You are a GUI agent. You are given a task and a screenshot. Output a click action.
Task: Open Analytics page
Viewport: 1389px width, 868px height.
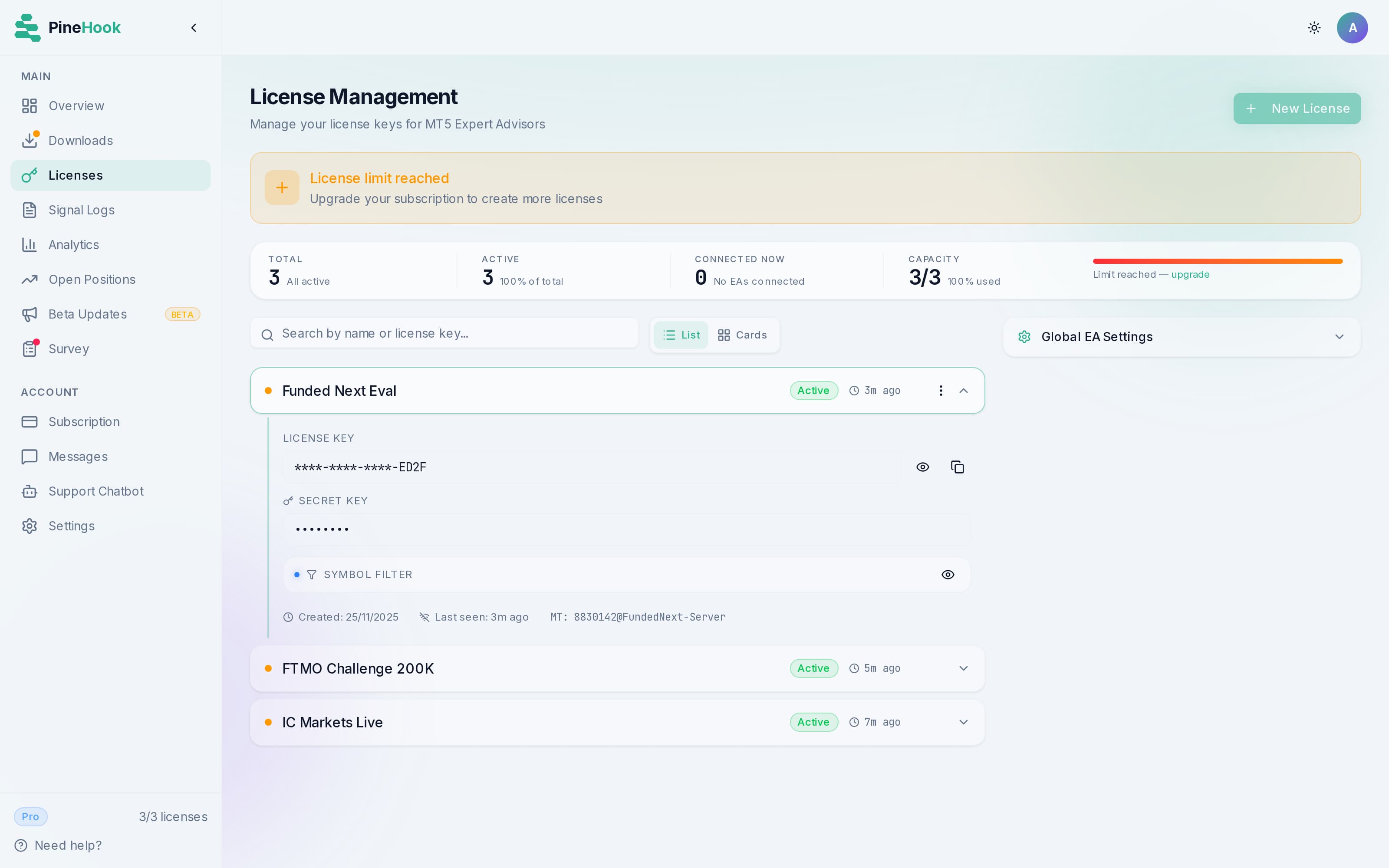pos(110,244)
